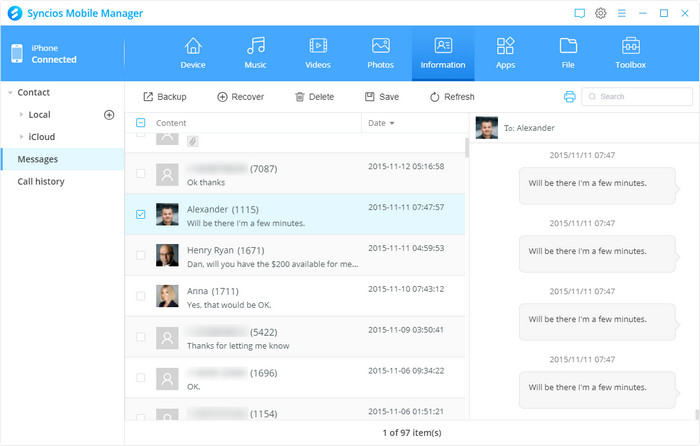
Task: Add a new Local contact group
Action: coord(109,115)
